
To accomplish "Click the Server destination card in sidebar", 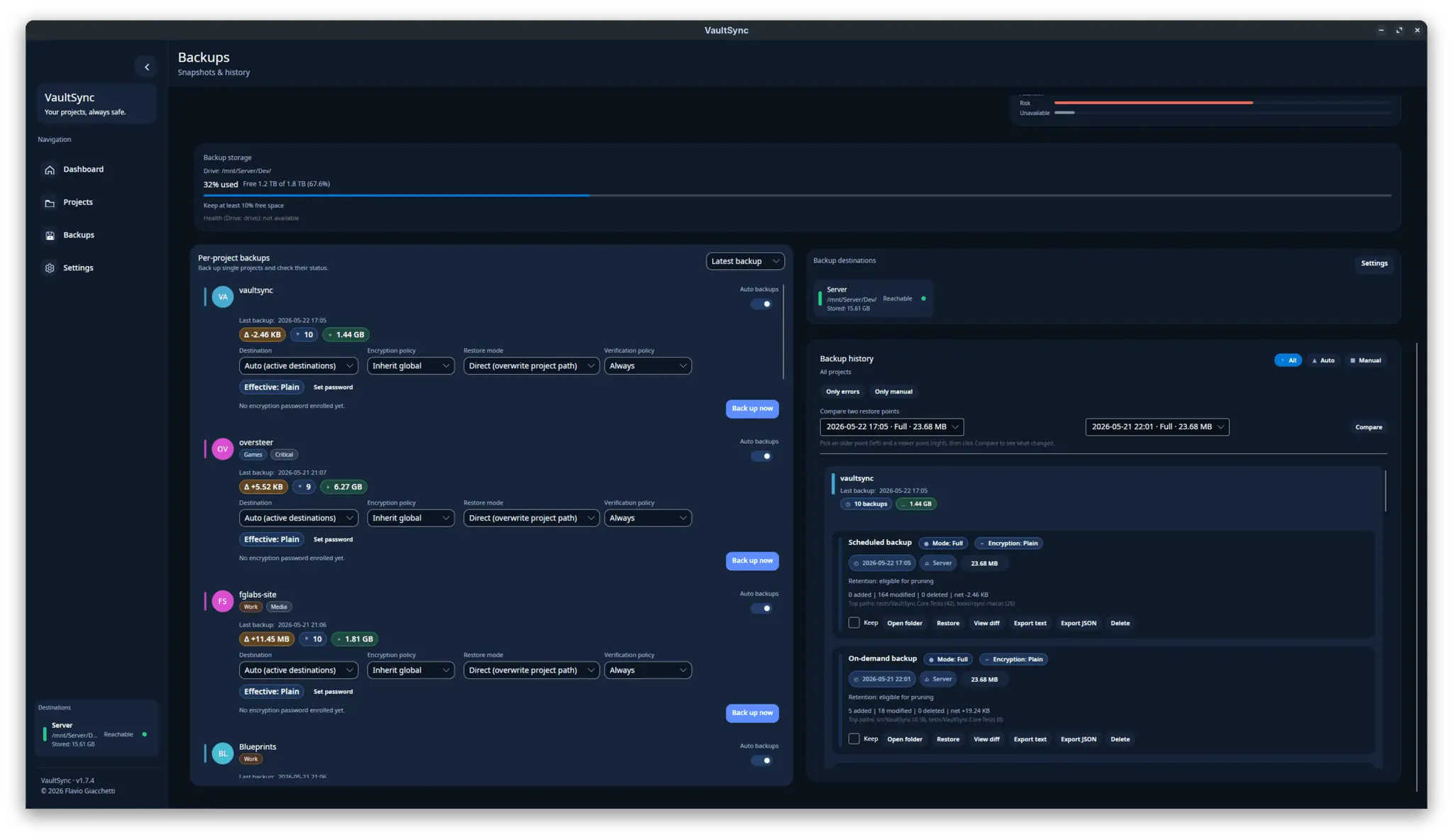I will click(x=97, y=734).
